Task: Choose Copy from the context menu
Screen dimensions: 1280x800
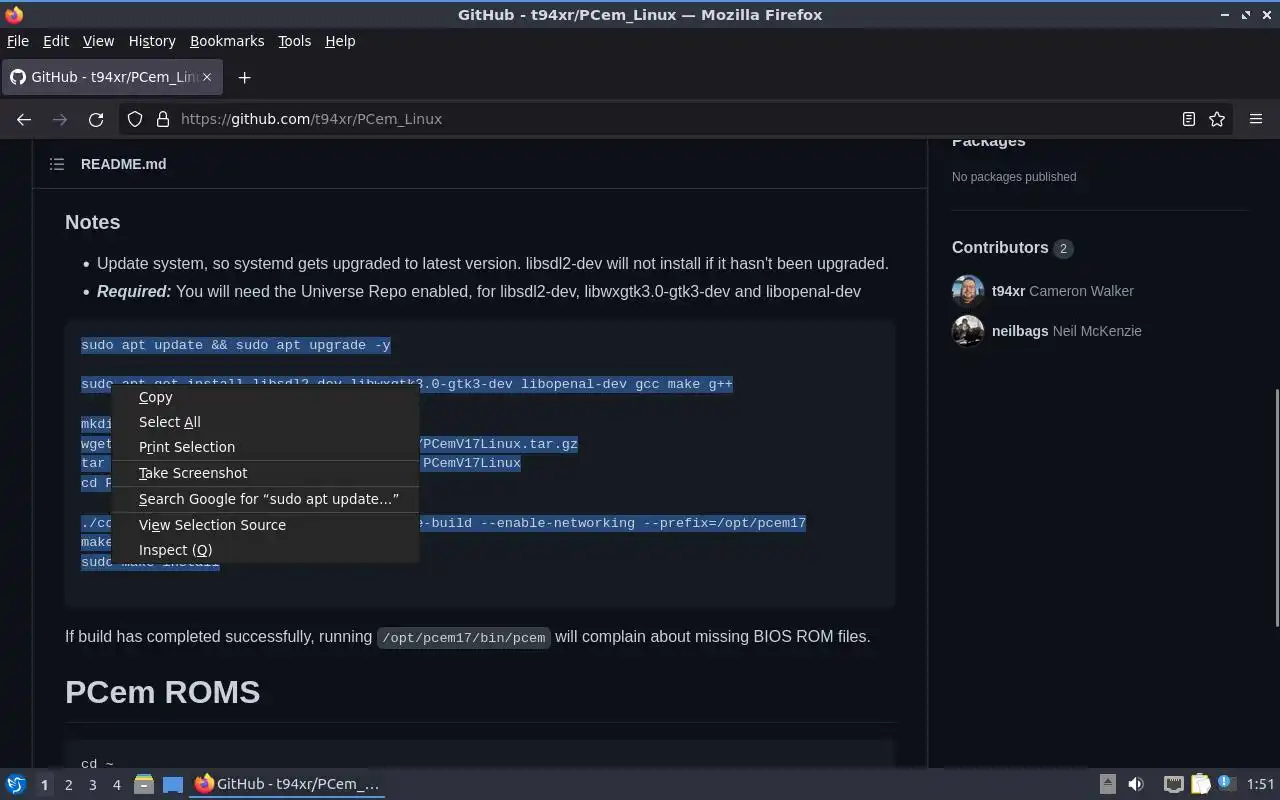Action: [x=265, y=397]
